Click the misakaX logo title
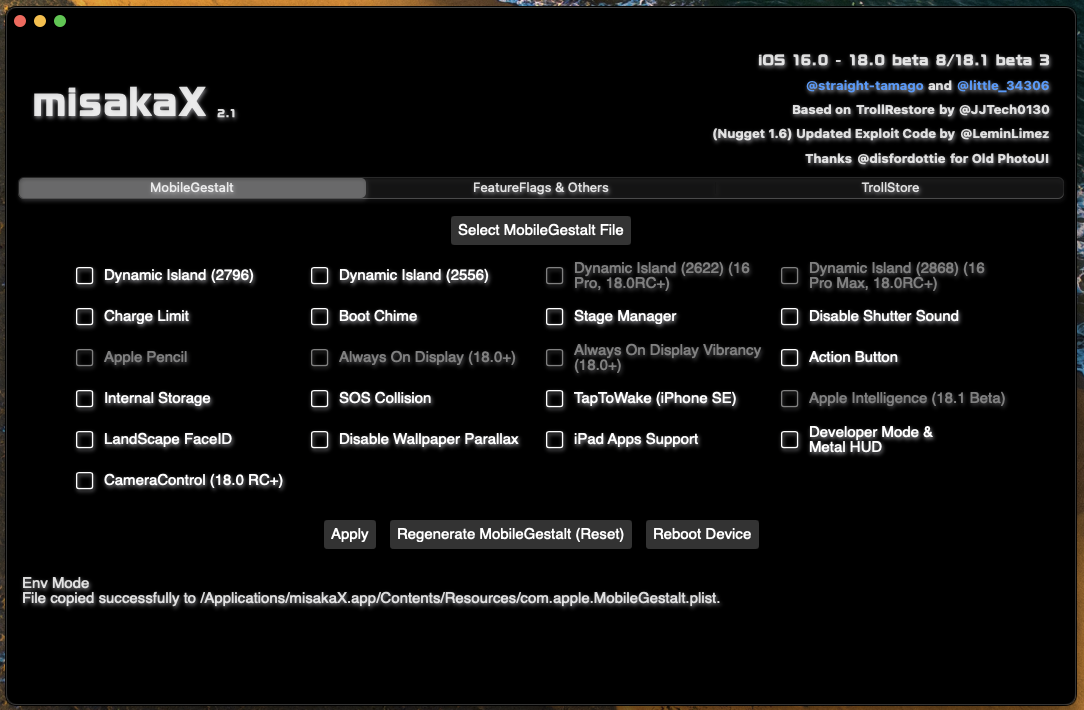The image size is (1084, 710). (x=120, y=103)
